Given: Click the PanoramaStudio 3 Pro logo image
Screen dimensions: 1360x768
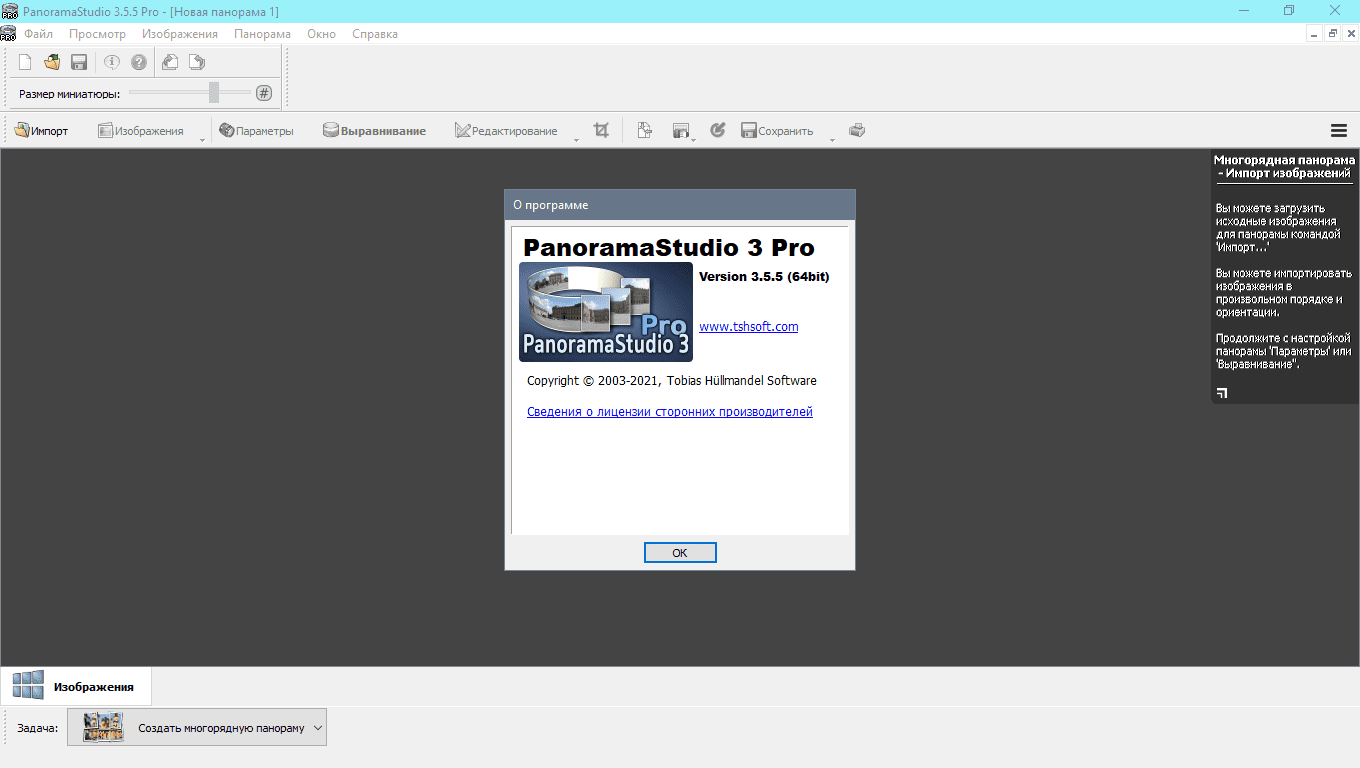Looking at the screenshot, I should tap(606, 312).
